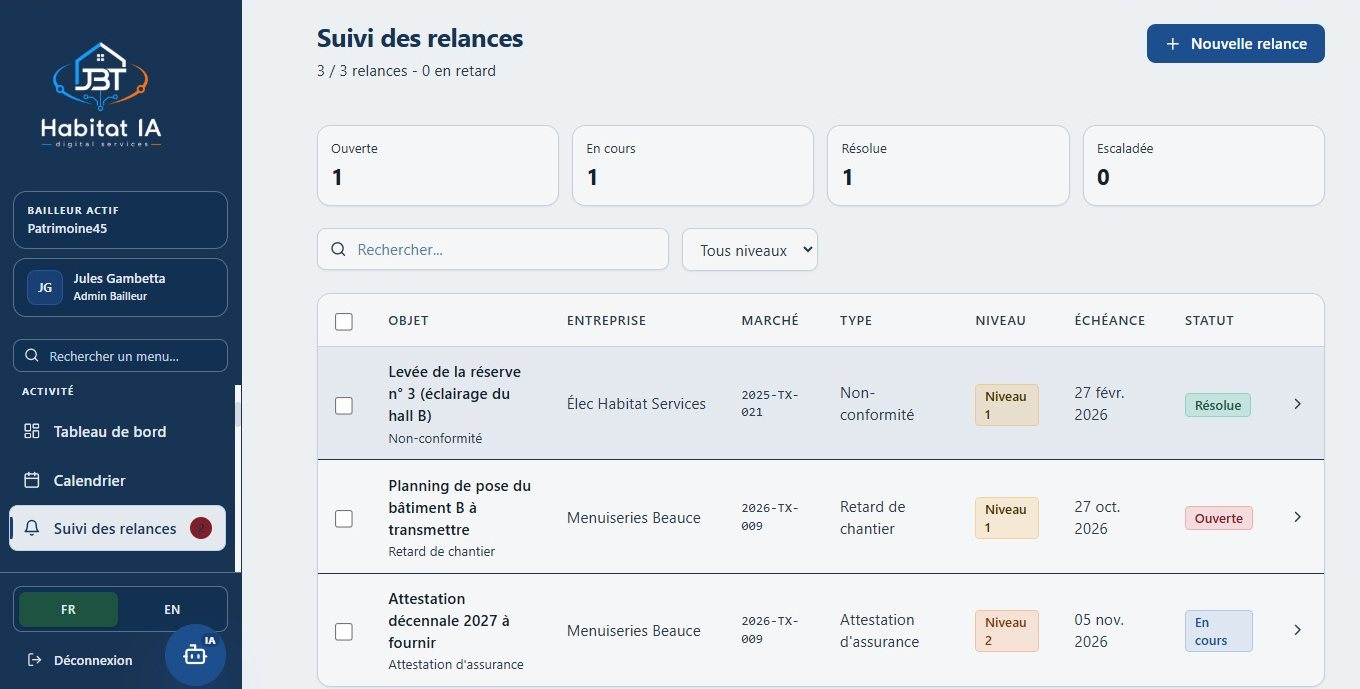Click the Nouvelle relance button

point(1236,44)
